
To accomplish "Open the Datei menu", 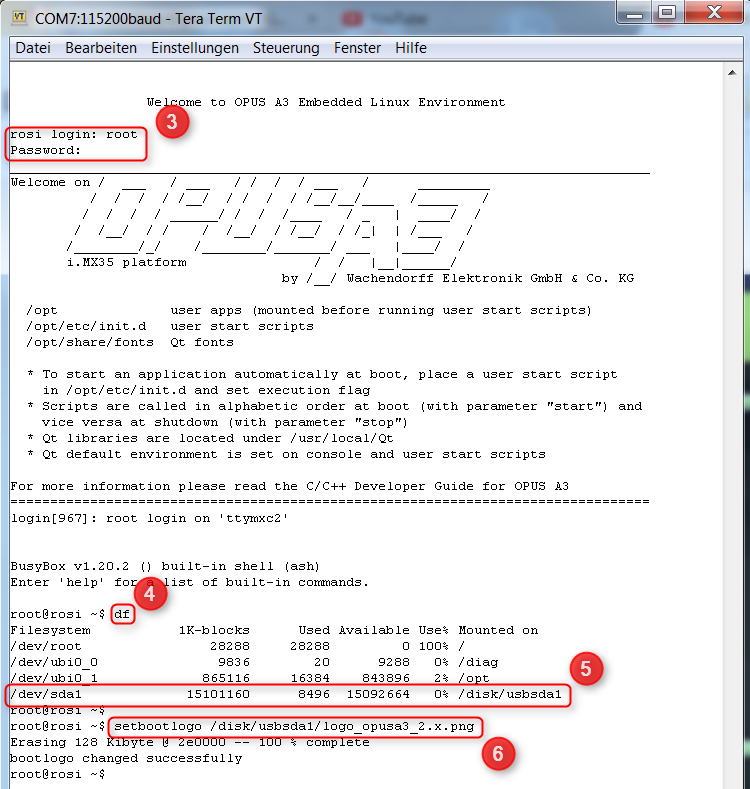I will pyautogui.click(x=33, y=48).
